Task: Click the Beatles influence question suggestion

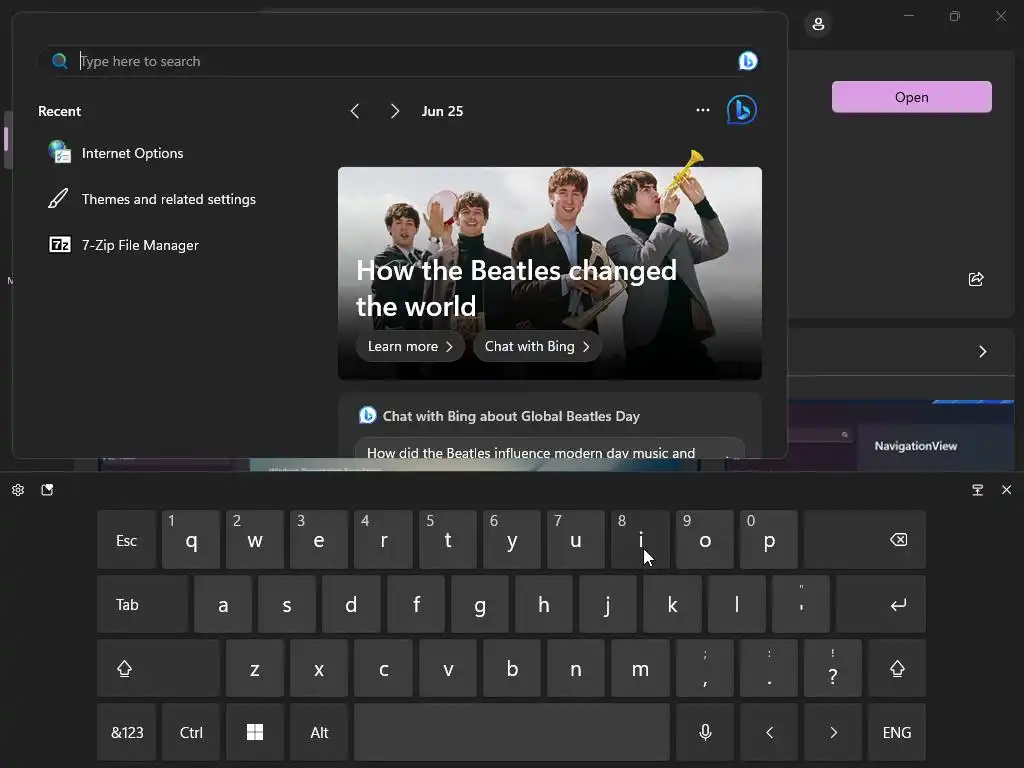Action: click(549, 449)
